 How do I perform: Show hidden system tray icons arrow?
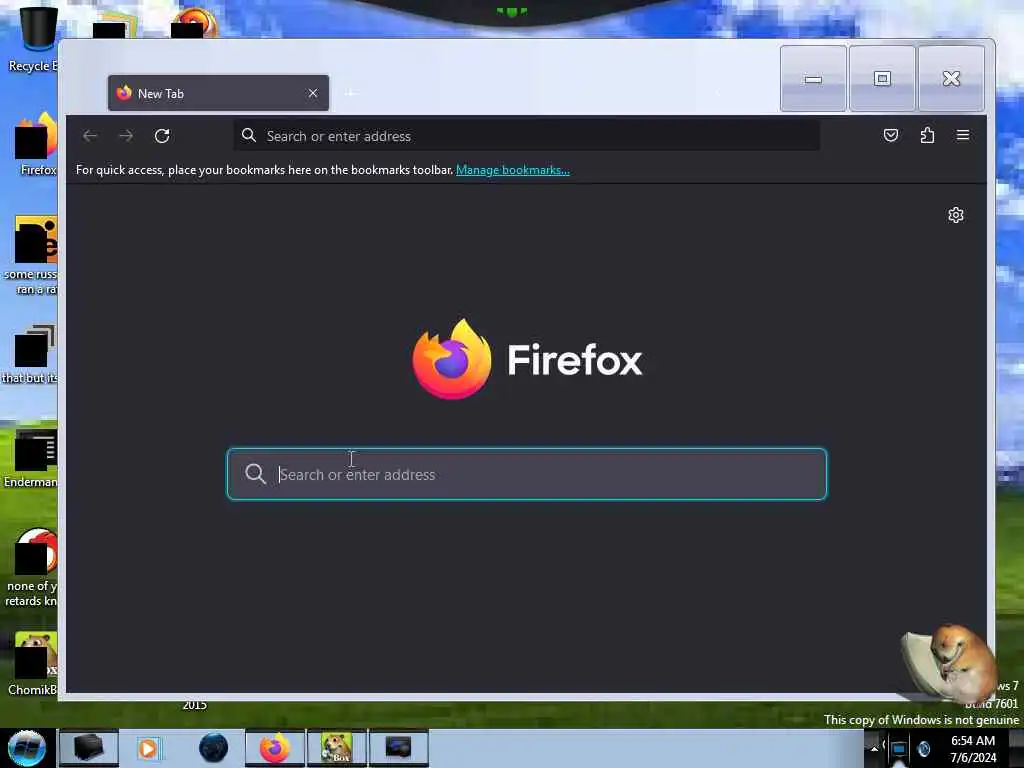tap(874, 748)
